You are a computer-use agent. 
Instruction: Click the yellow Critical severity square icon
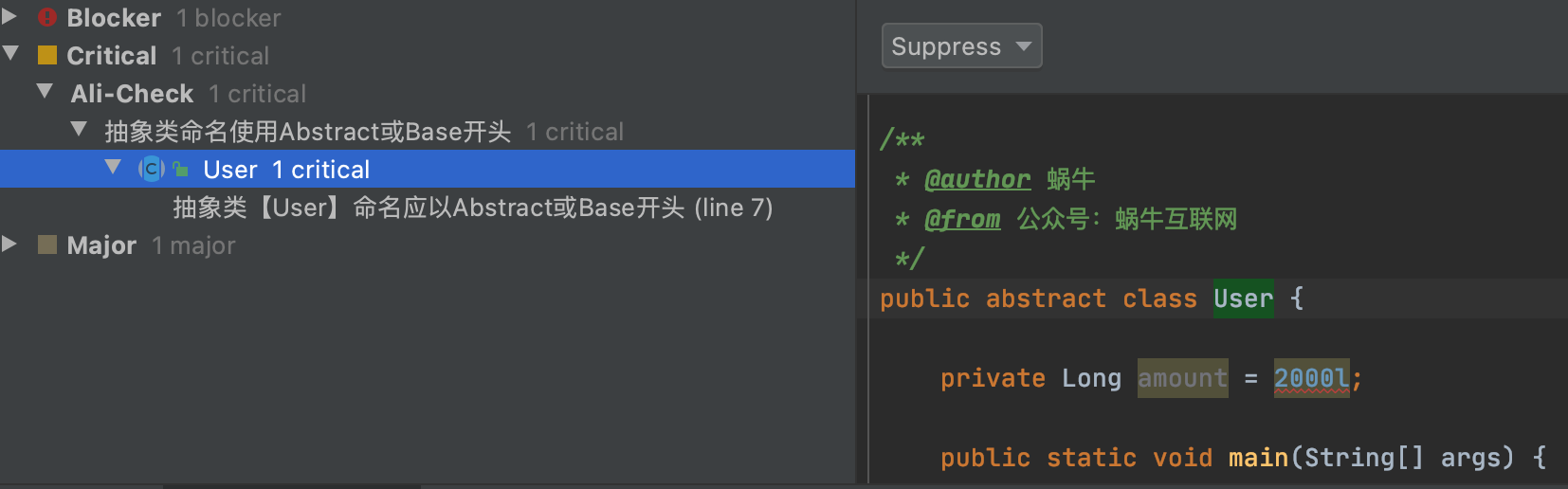[x=47, y=55]
